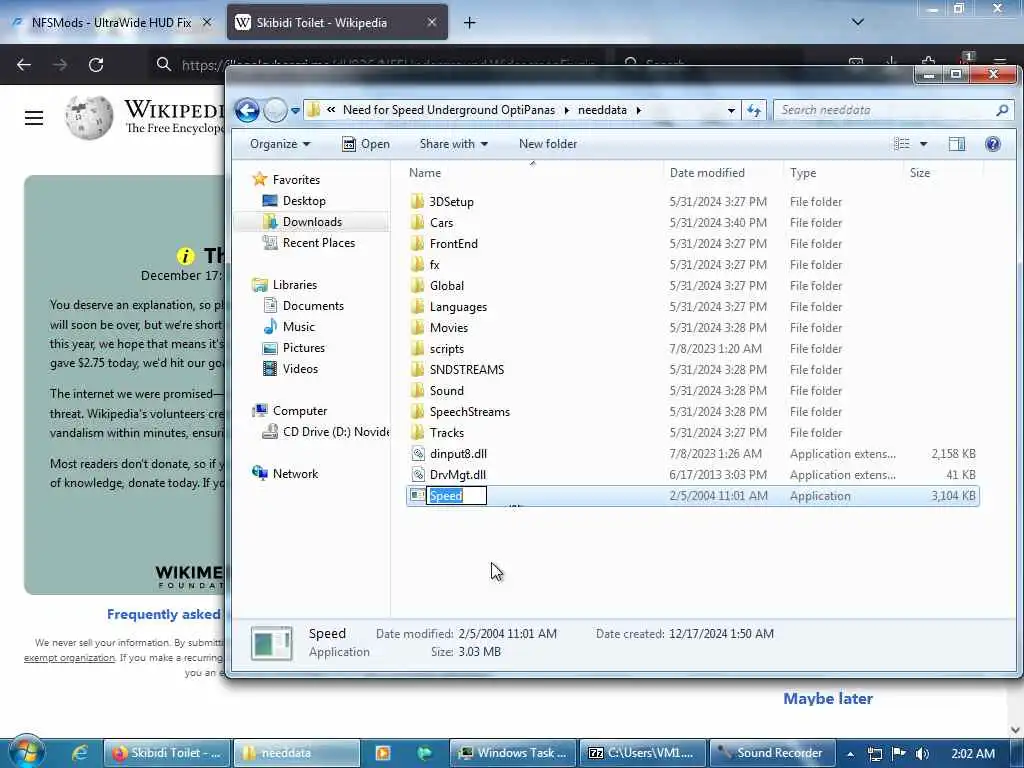Select DrvMgt.dll file icon

(x=418, y=475)
